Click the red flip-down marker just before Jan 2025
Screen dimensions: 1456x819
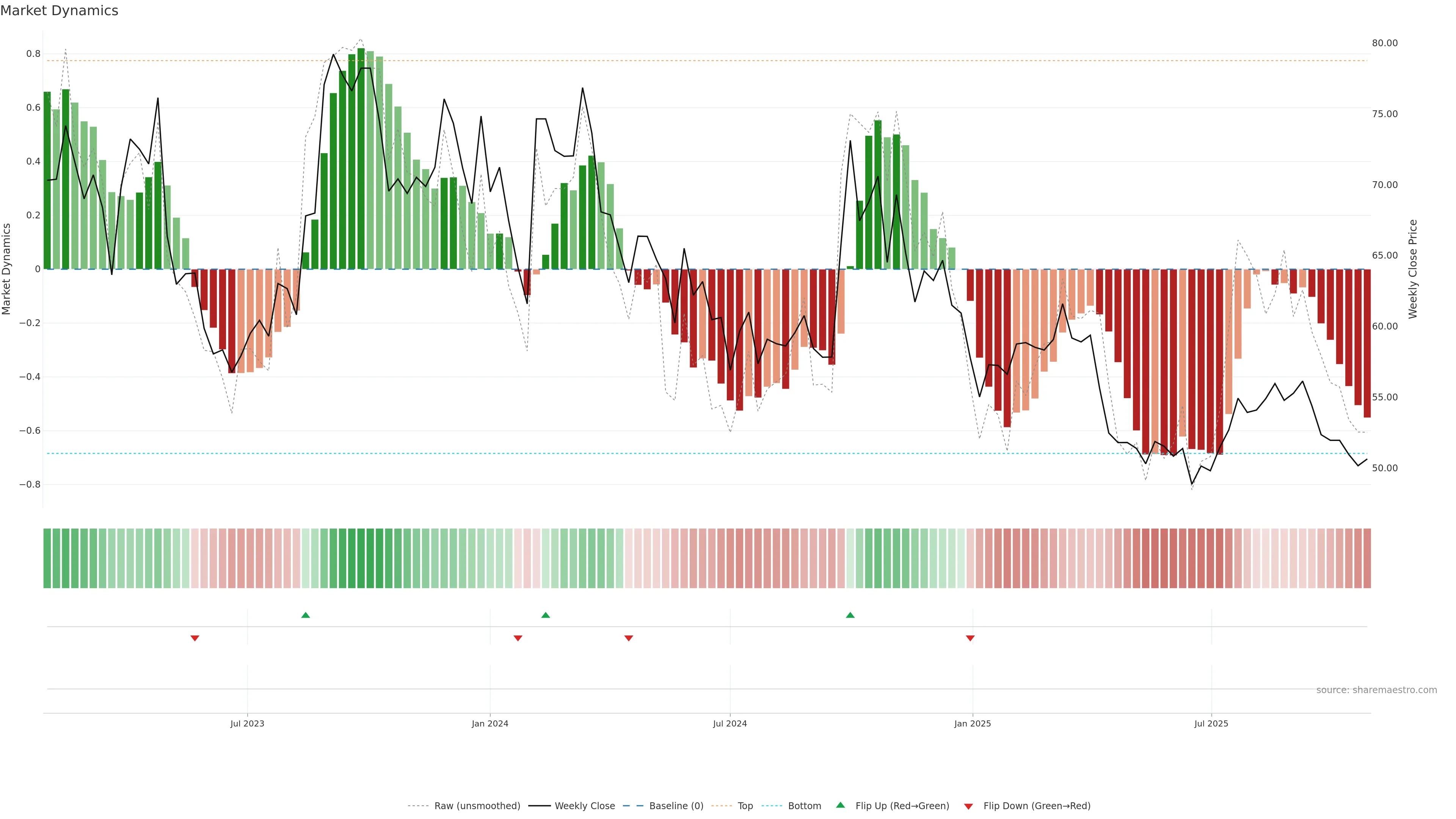pos(971,638)
